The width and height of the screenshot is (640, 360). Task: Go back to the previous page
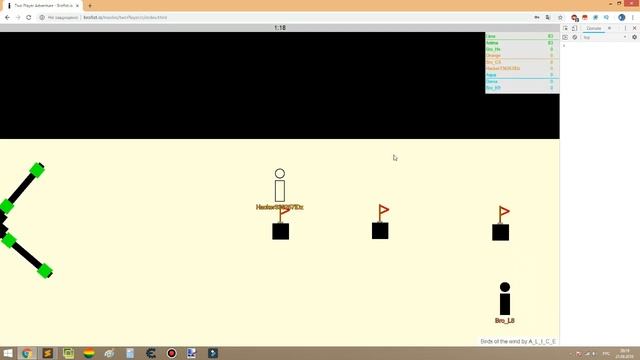pyautogui.click(x=7, y=18)
